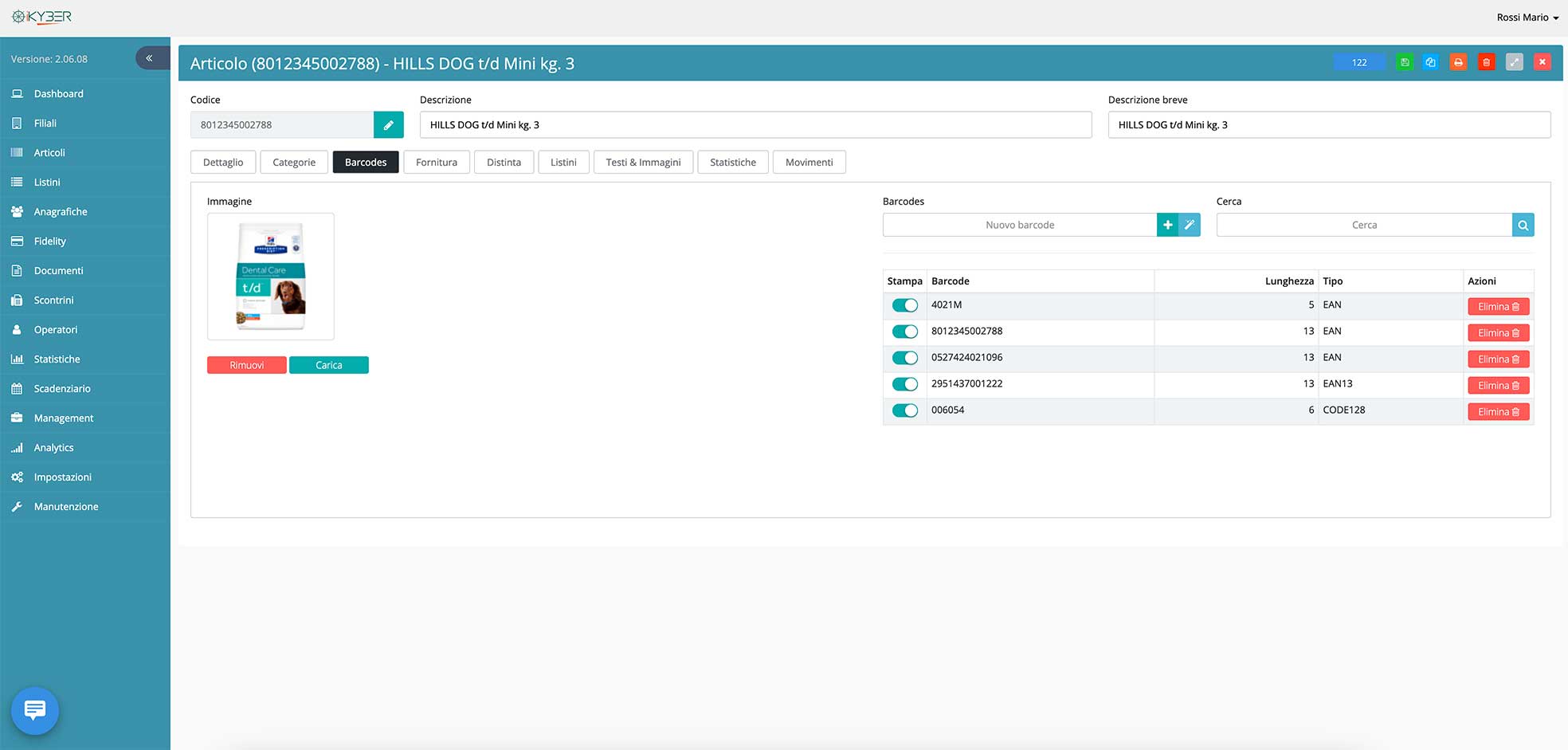Screen dimensions: 1568x750
Task: Open the Testi & Immagini tab
Action: coord(643,162)
